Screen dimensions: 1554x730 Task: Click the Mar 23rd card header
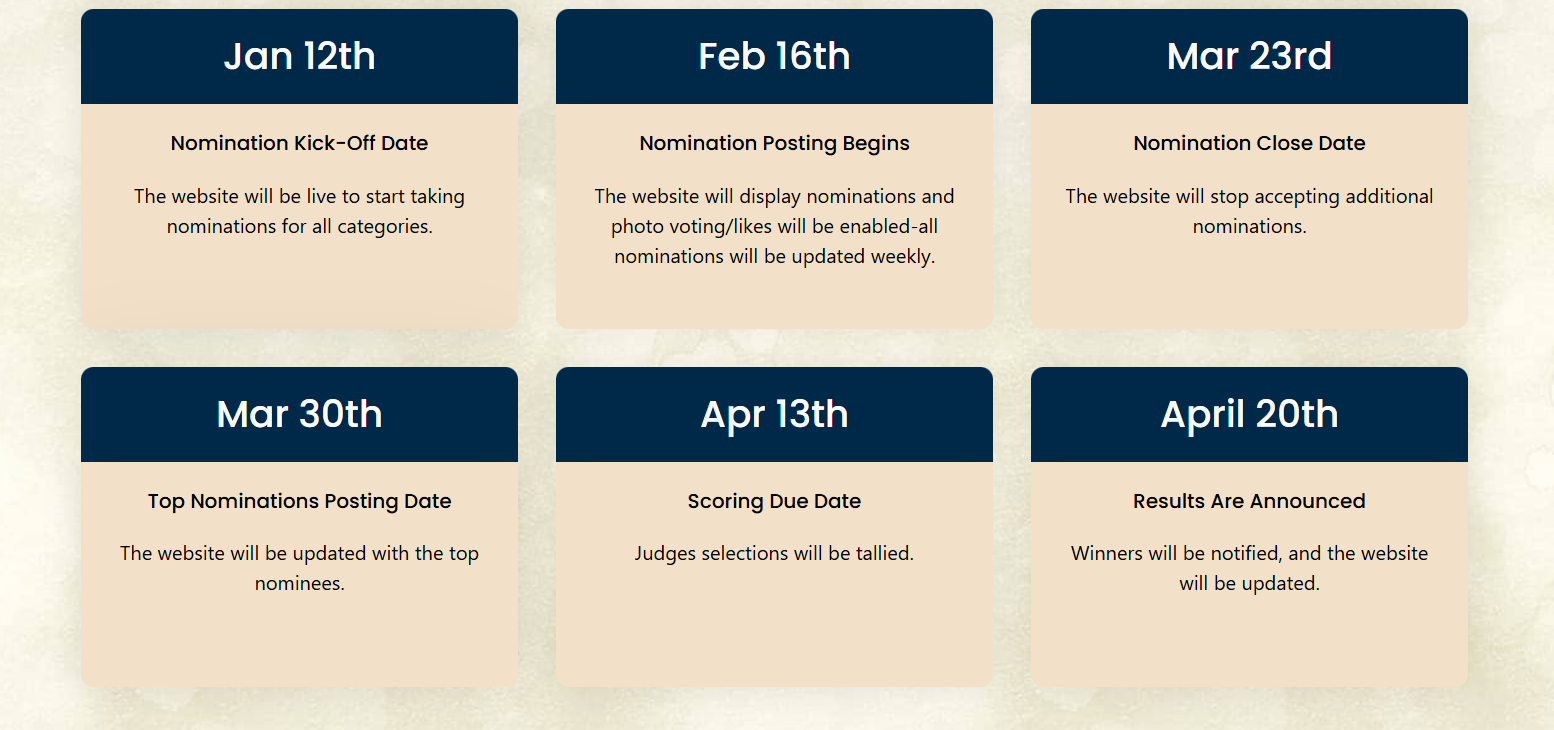tap(1249, 56)
